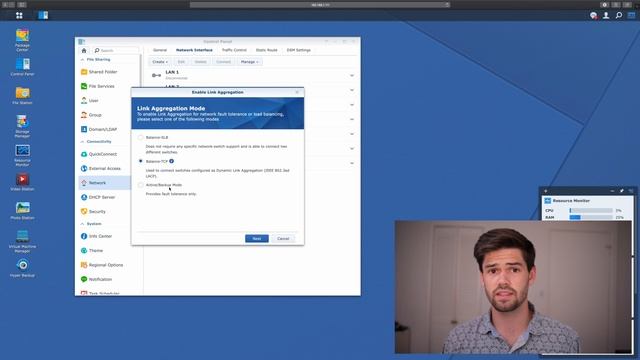The width and height of the screenshot is (640, 360).
Task: Collapse the Connectivity sidebar section
Action: tap(82, 142)
